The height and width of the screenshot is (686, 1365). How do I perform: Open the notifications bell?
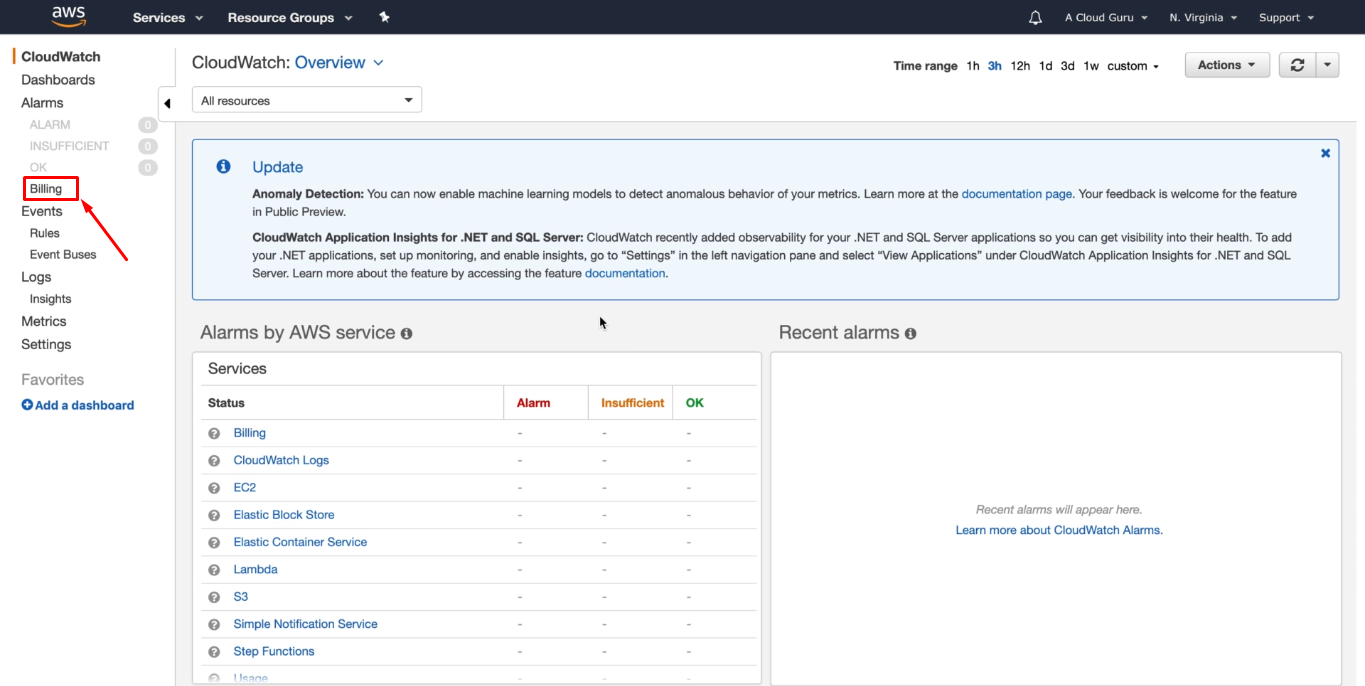click(x=1035, y=18)
